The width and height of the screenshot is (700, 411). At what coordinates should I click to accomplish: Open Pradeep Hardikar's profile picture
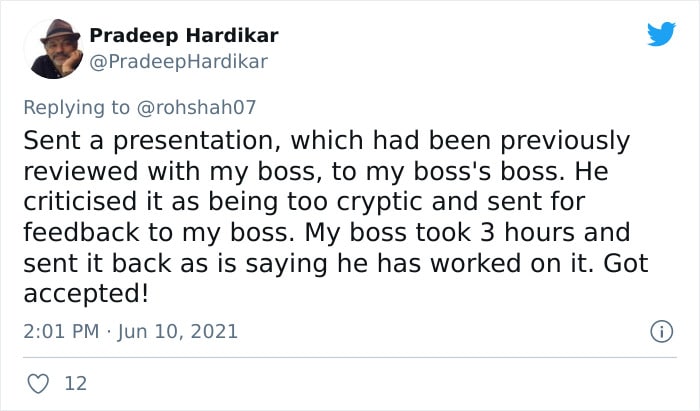click(56, 49)
